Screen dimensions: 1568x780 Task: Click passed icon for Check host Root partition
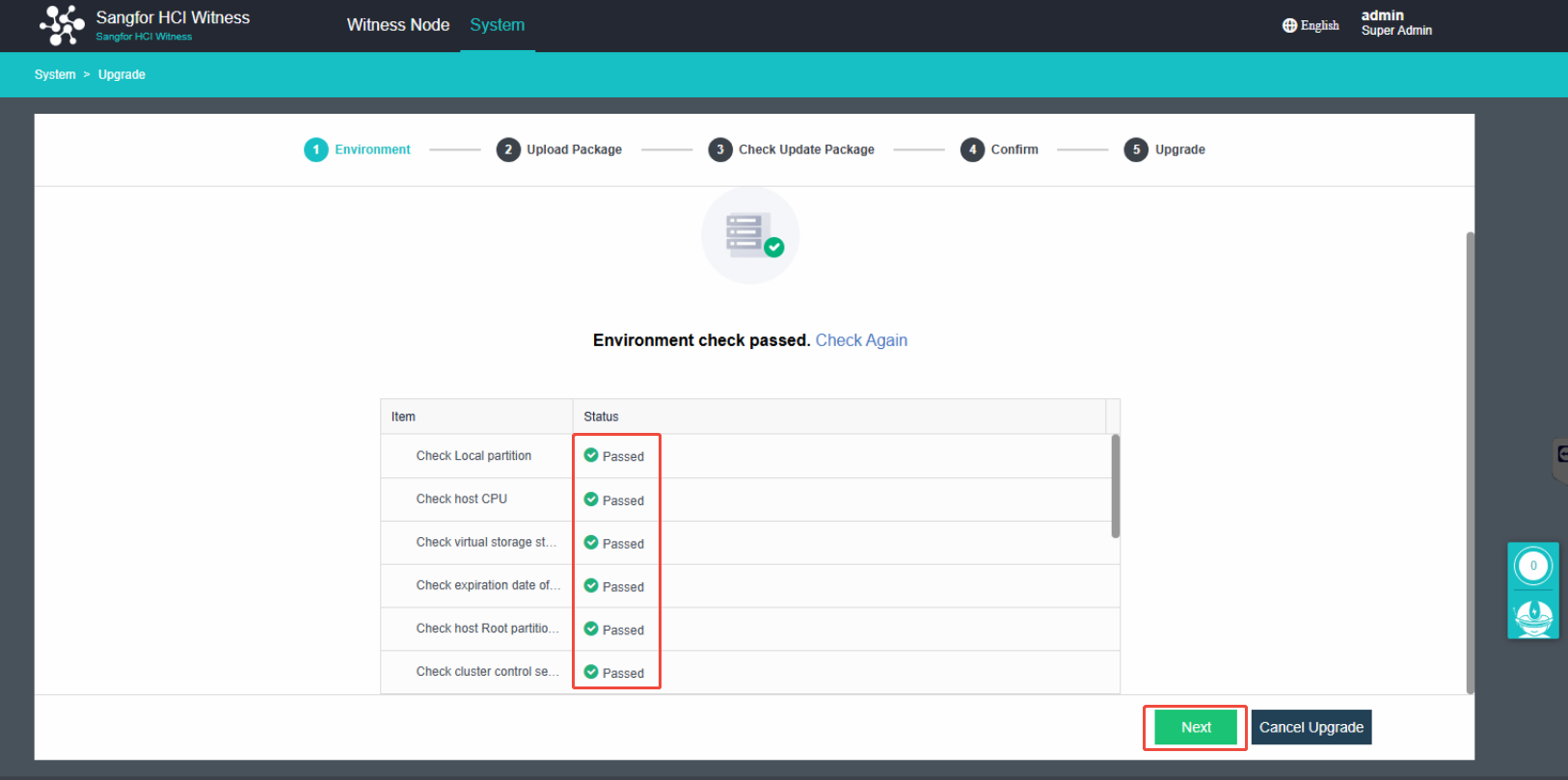pyautogui.click(x=591, y=629)
